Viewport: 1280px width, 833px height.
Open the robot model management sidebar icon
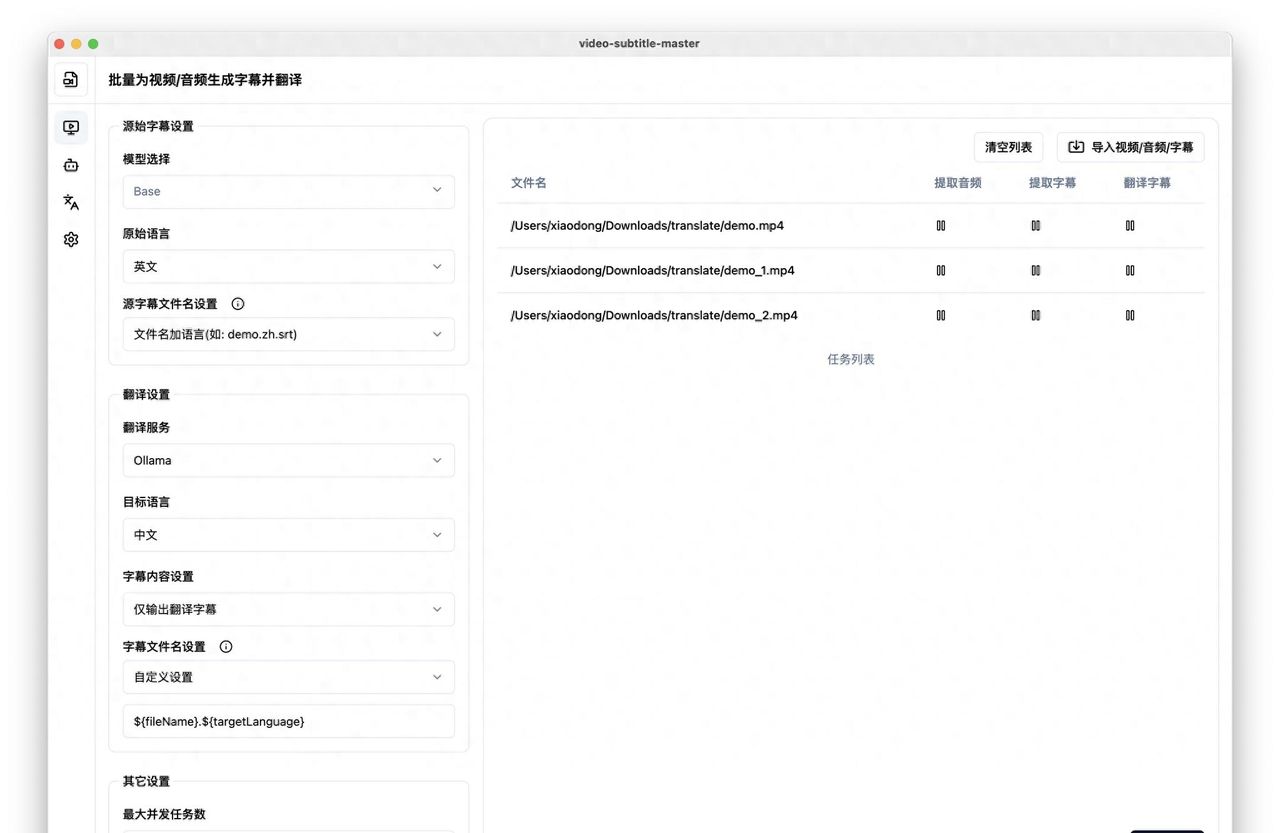(71, 165)
